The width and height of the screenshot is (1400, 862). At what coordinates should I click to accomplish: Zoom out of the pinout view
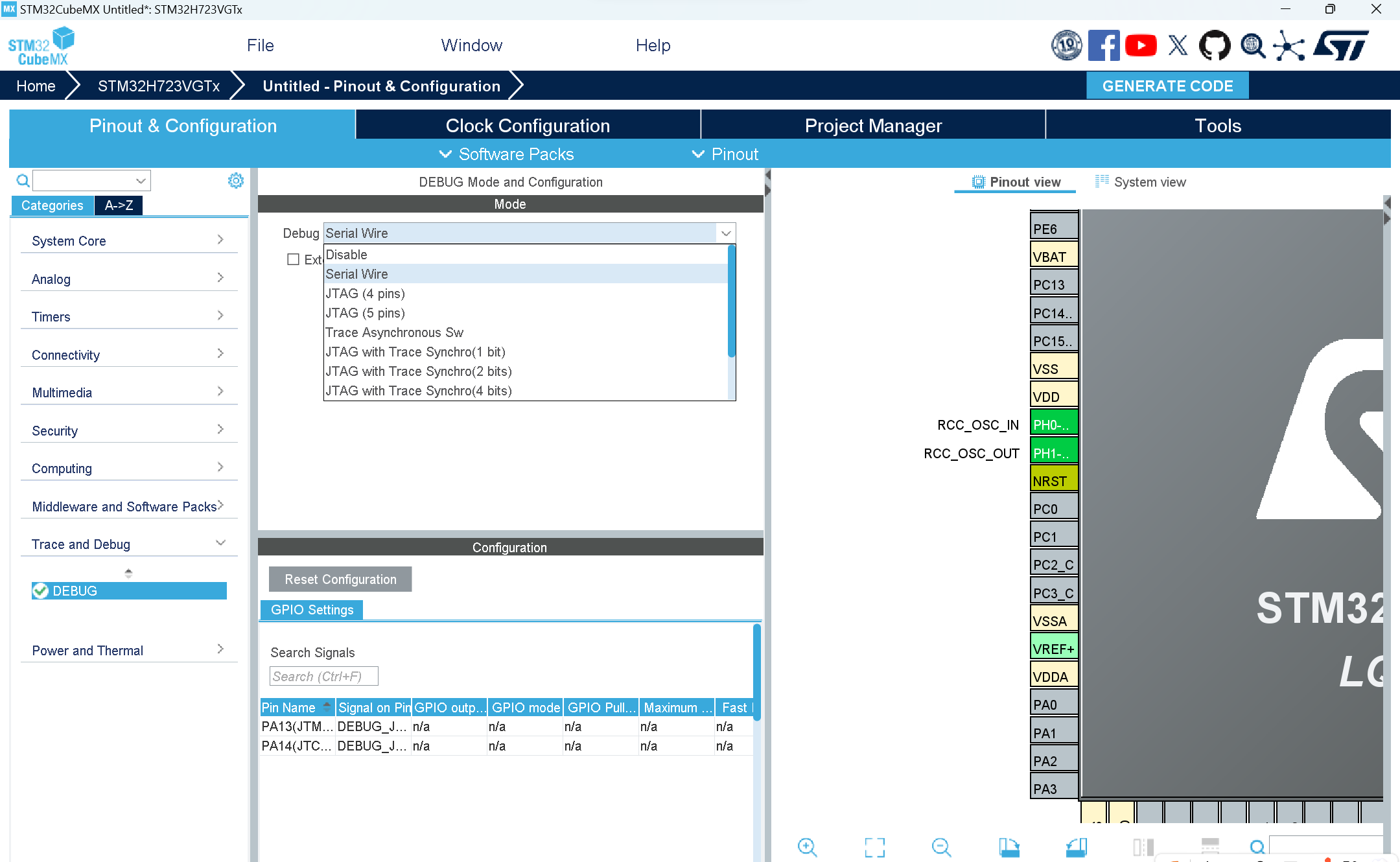[941, 847]
